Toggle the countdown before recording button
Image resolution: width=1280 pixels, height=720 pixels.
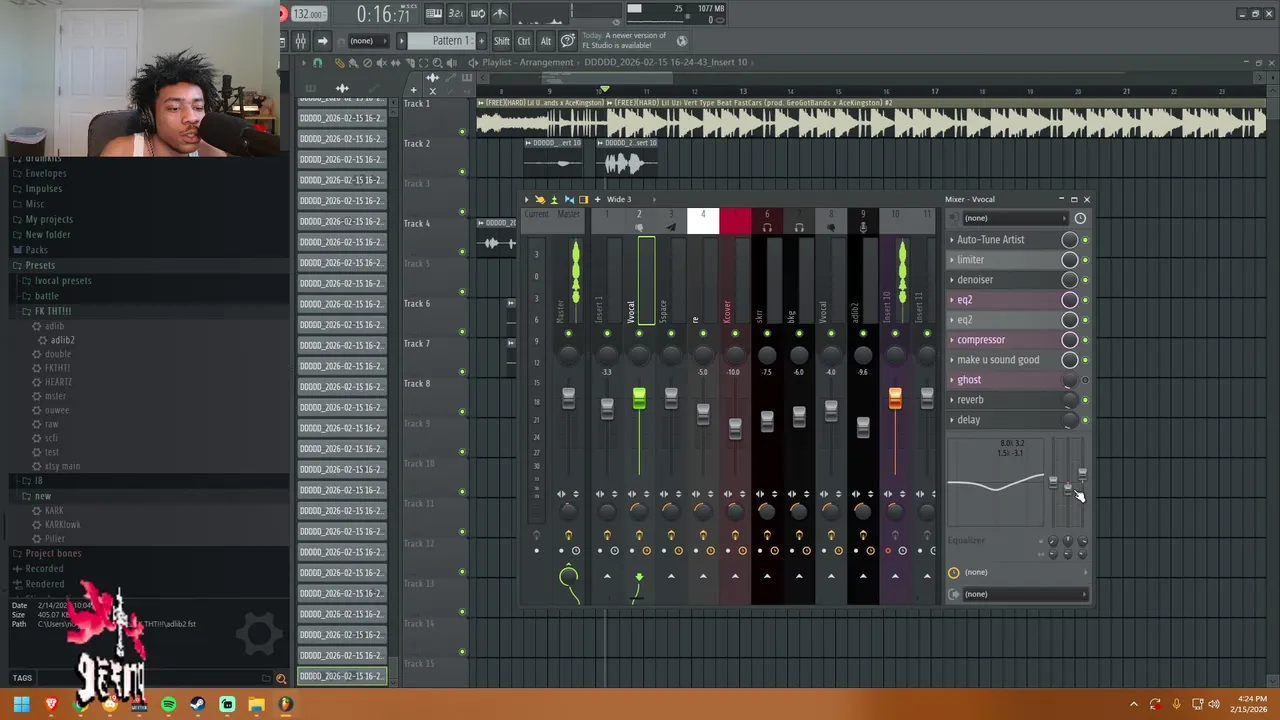[455, 13]
